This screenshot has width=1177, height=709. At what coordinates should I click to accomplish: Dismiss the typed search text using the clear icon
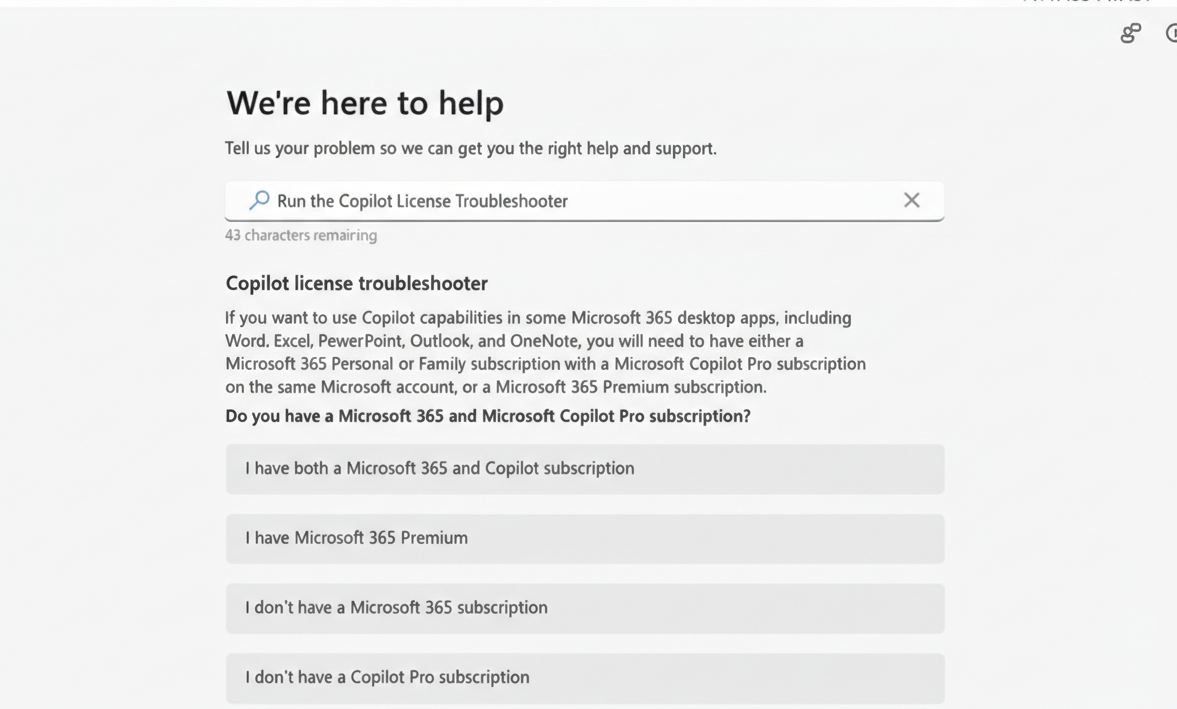(911, 200)
